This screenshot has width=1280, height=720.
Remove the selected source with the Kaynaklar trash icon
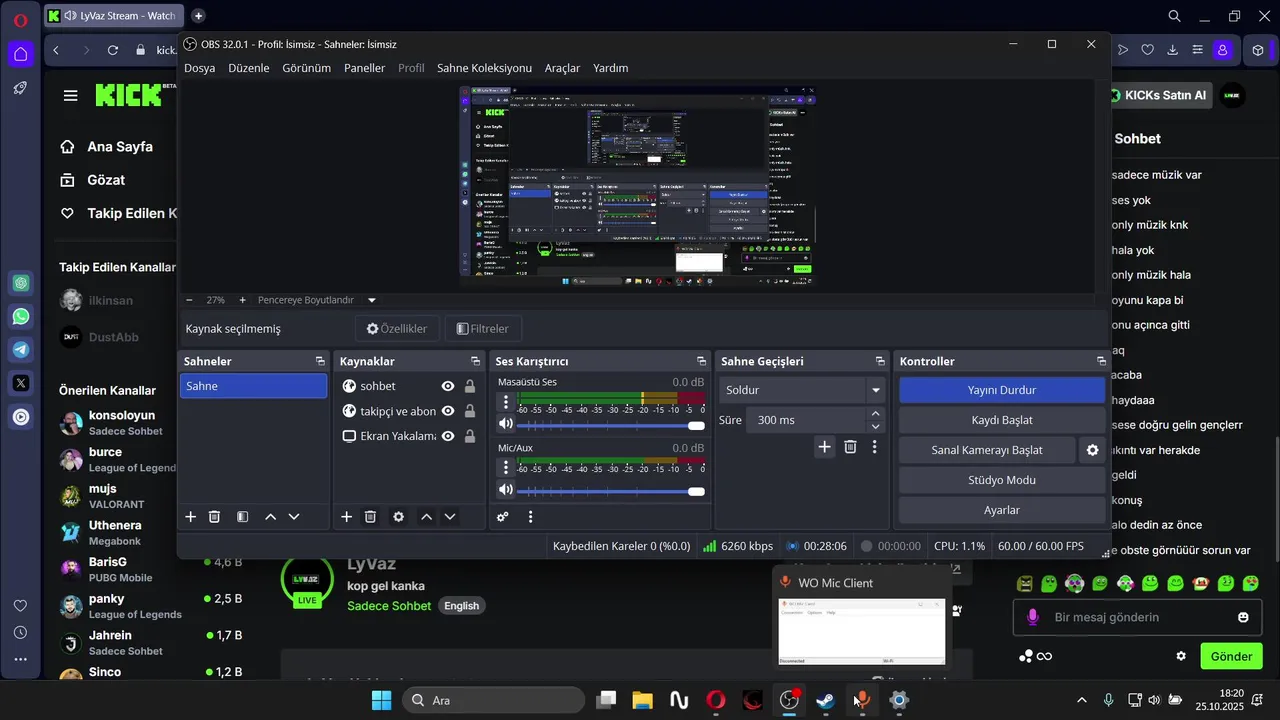[370, 517]
